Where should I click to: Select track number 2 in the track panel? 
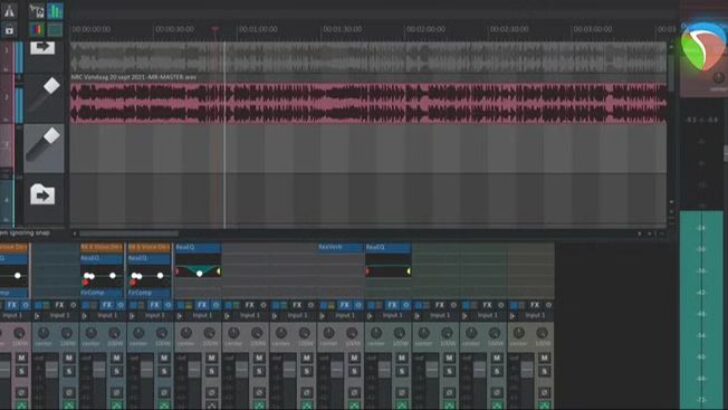[x=6, y=97]
